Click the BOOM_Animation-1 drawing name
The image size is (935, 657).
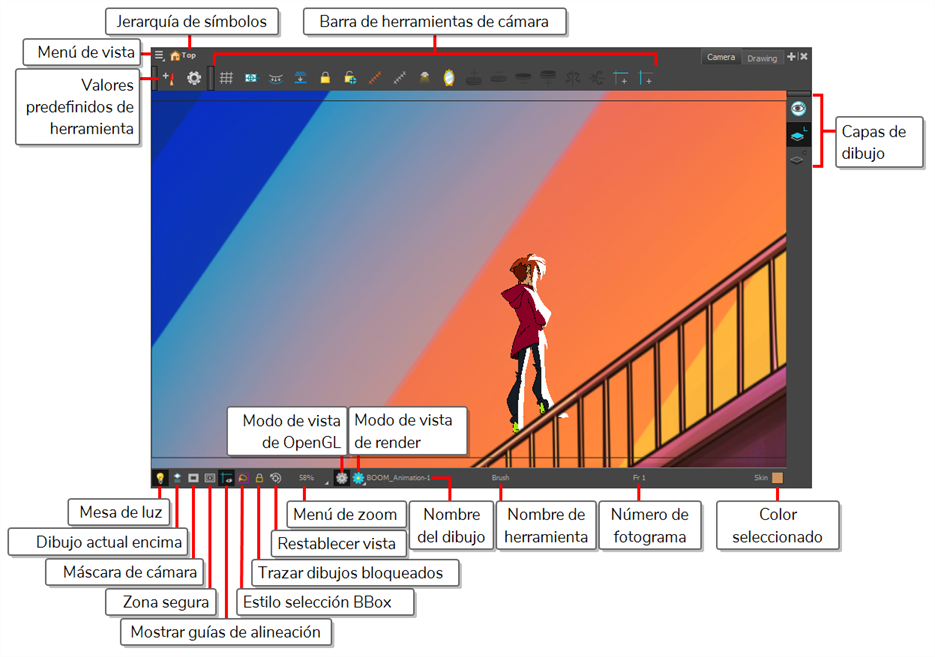coord(398,478)
